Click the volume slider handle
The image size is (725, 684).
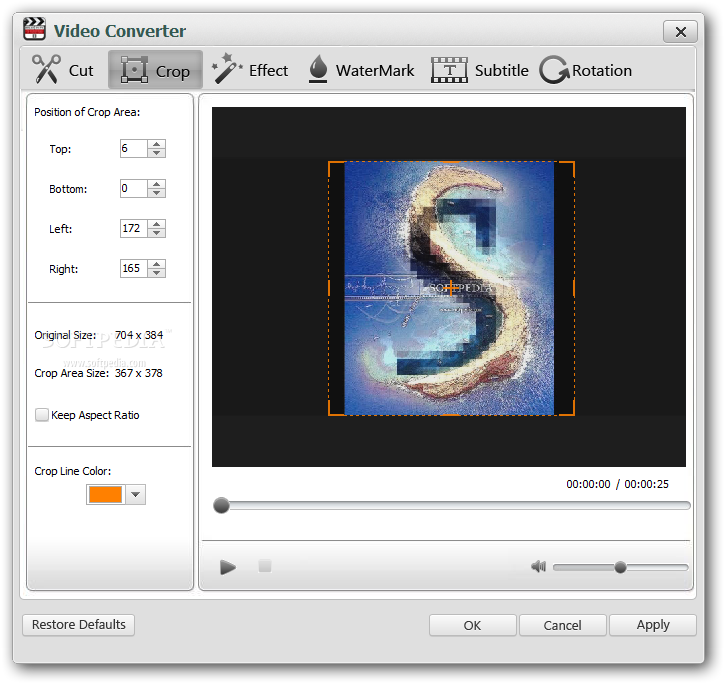[x=620, y=567]
